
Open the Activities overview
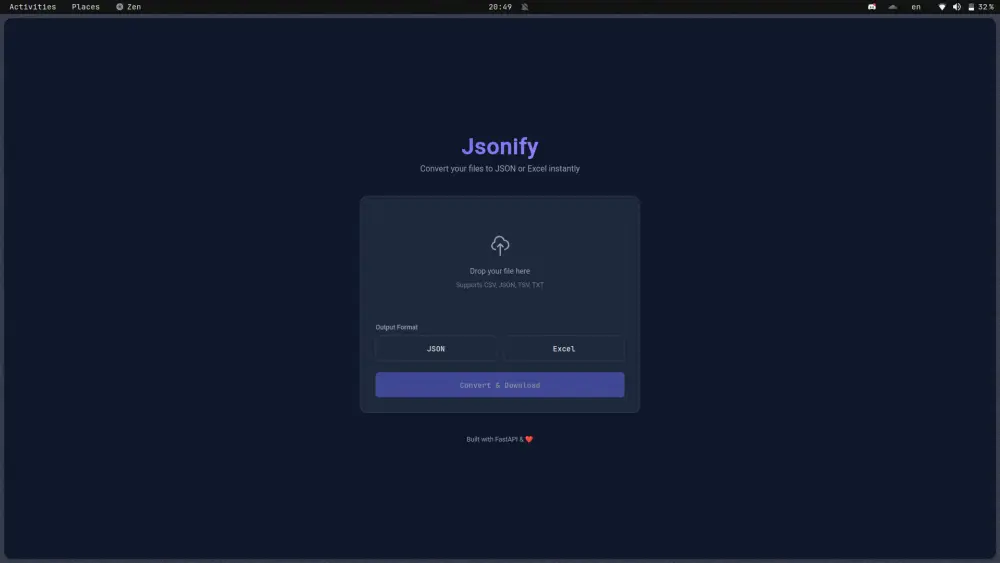pos(33,7)
